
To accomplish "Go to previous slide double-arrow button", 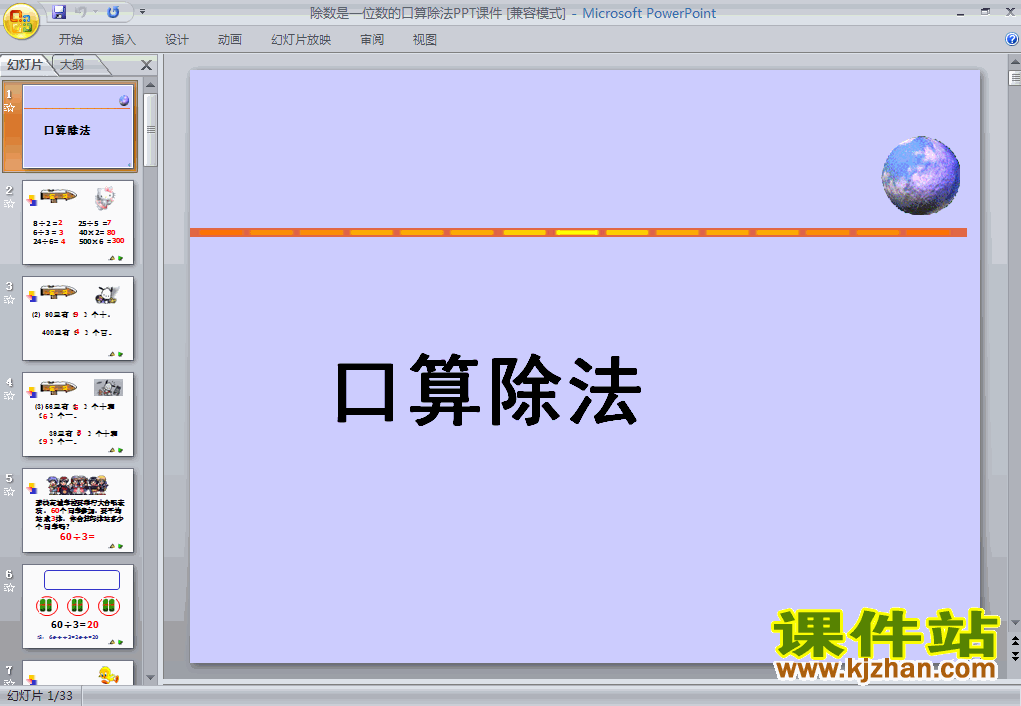I will [1014, 642].
